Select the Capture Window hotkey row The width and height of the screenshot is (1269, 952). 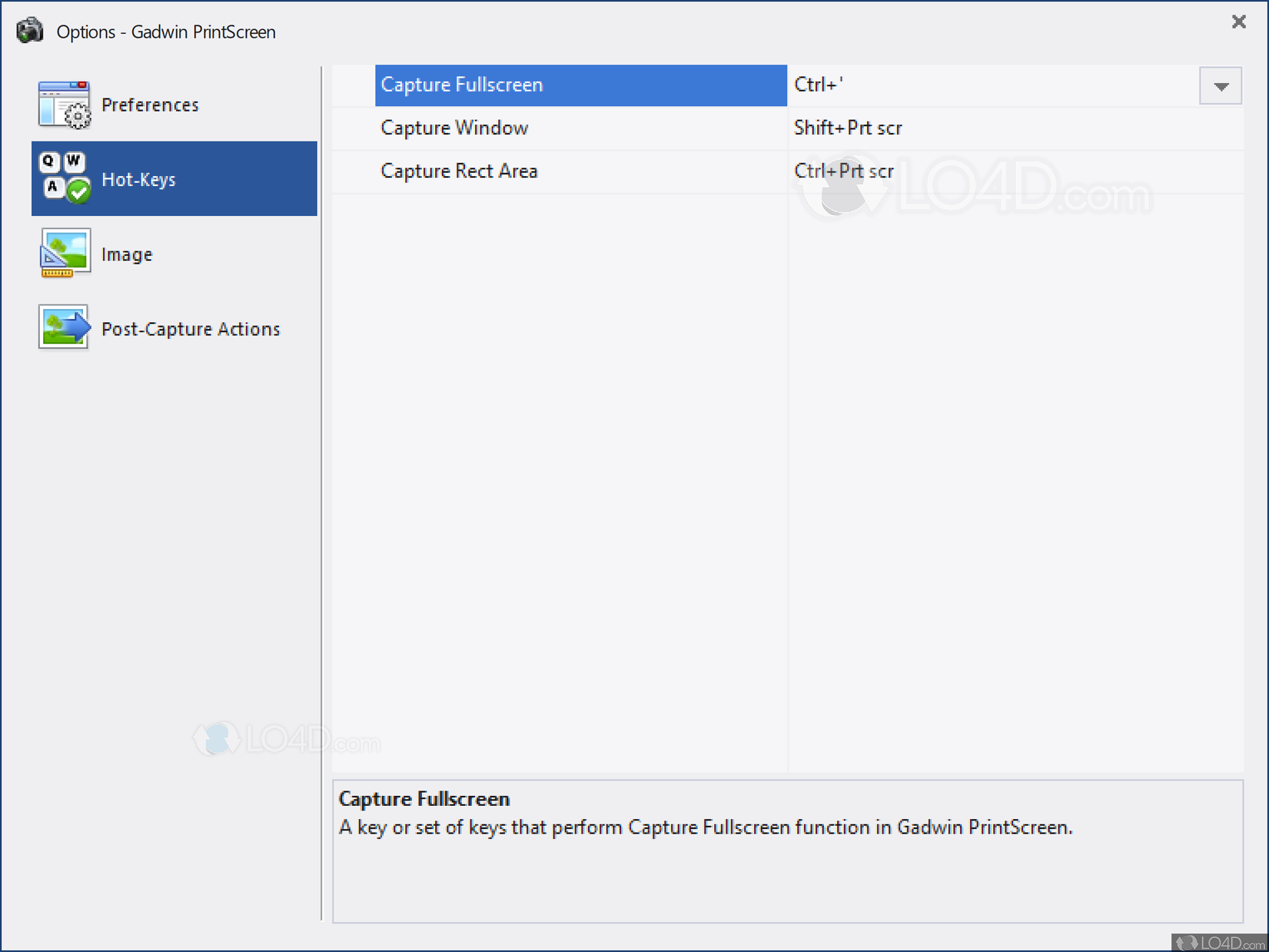[x=454, y=128]
